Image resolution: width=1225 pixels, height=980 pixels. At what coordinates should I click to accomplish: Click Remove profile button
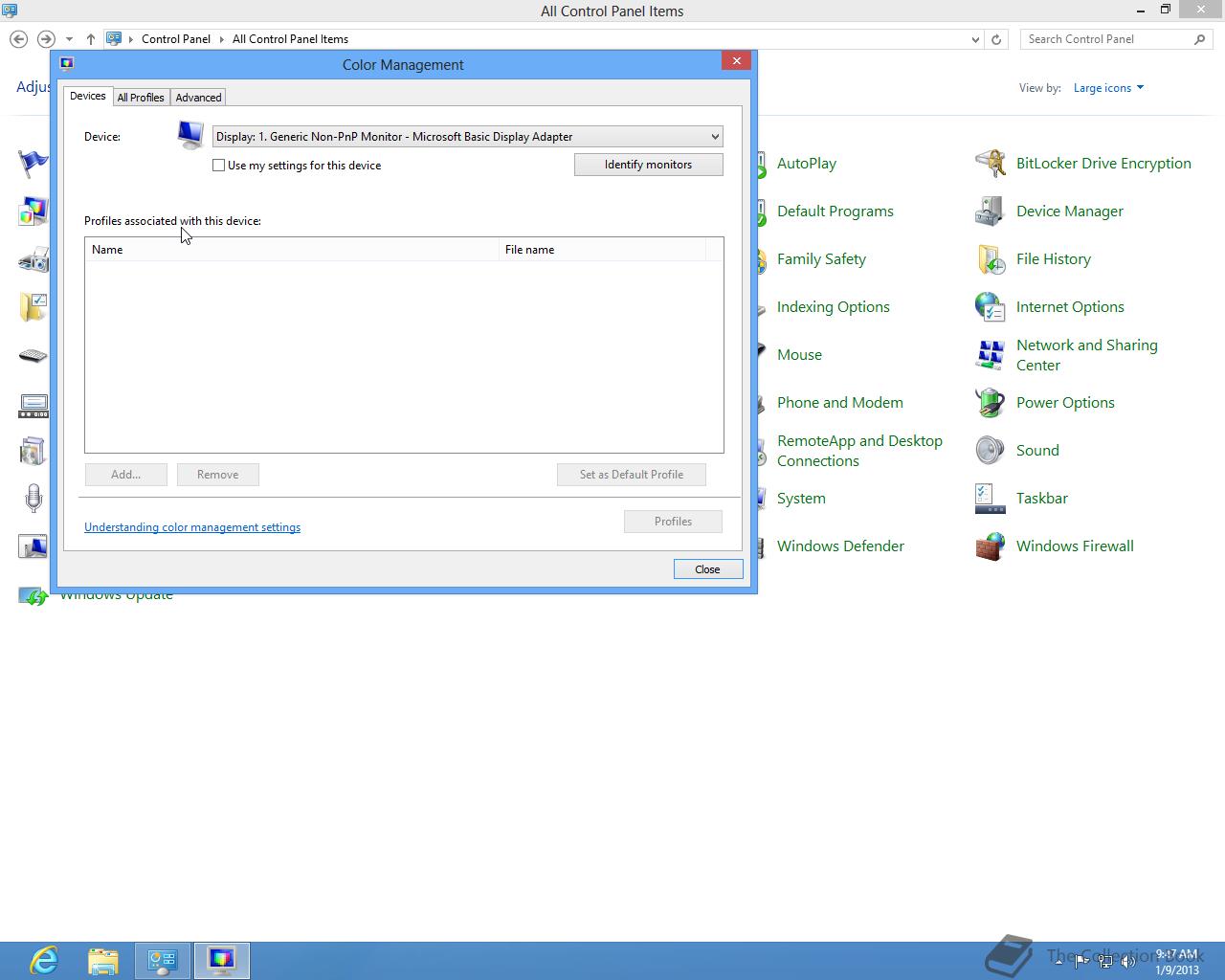pyautogui.click(x=218, y=475)
